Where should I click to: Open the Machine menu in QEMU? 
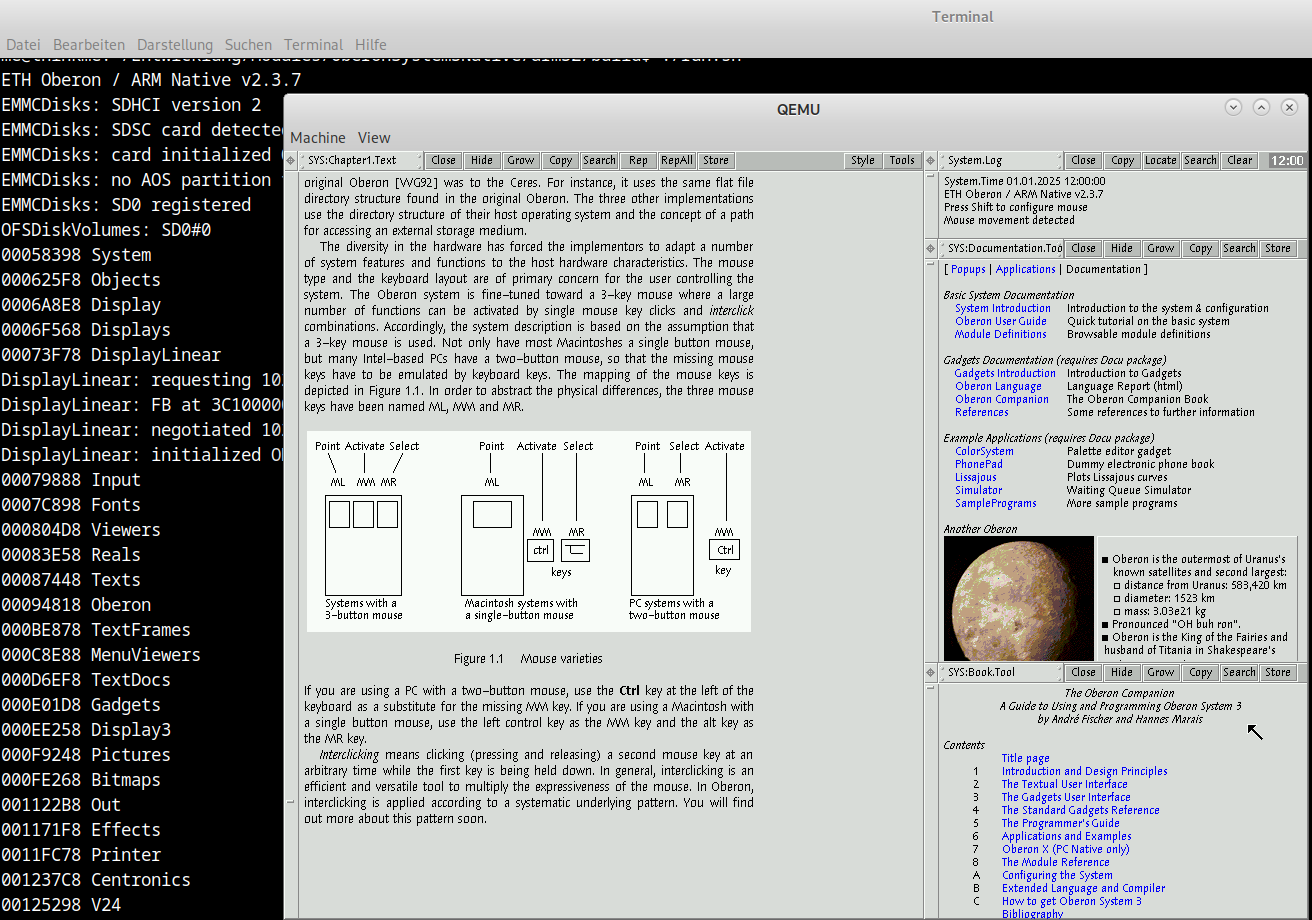point(318,138)
